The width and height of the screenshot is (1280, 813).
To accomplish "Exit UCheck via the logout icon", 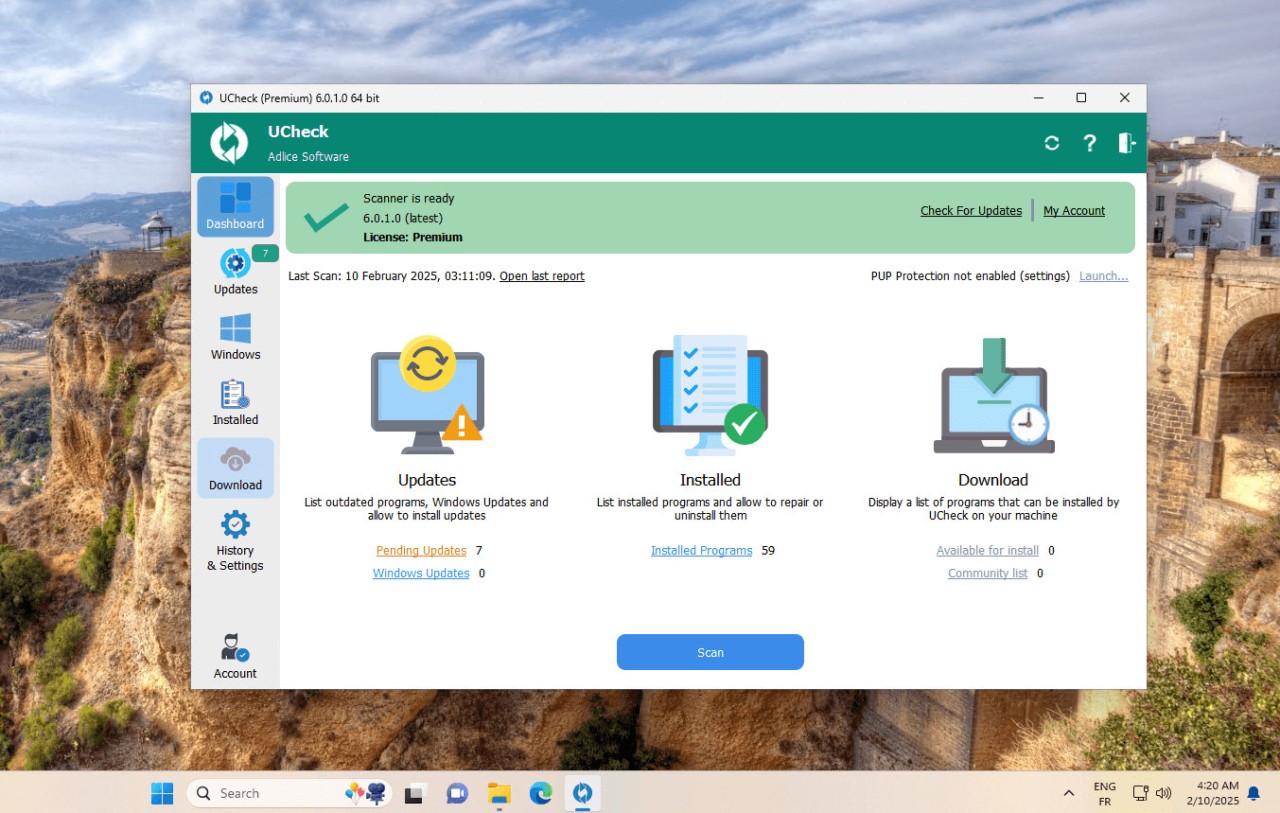I will pos(1125,142).
